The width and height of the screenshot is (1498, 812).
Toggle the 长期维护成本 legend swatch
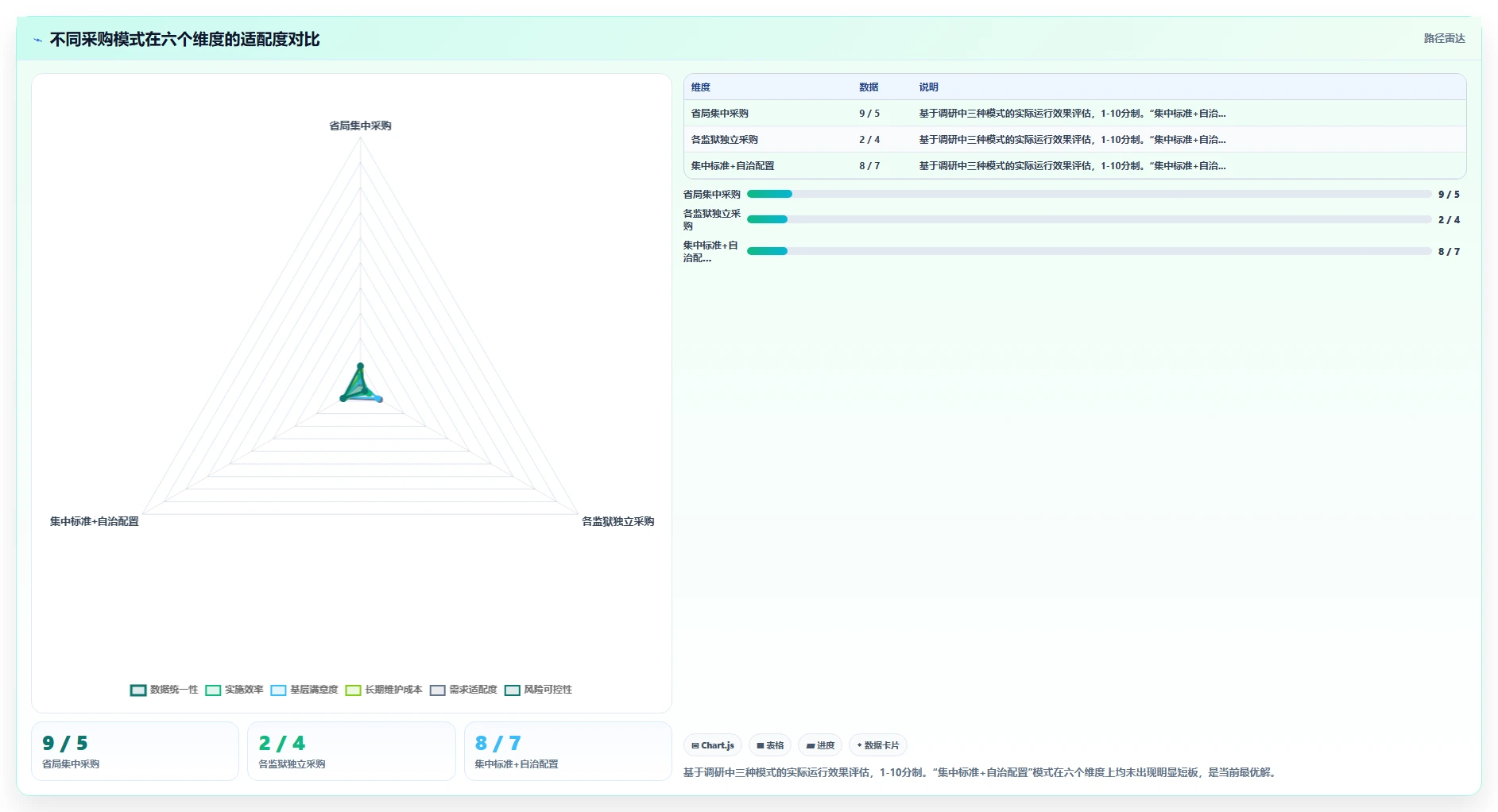[x=354, y=690]
